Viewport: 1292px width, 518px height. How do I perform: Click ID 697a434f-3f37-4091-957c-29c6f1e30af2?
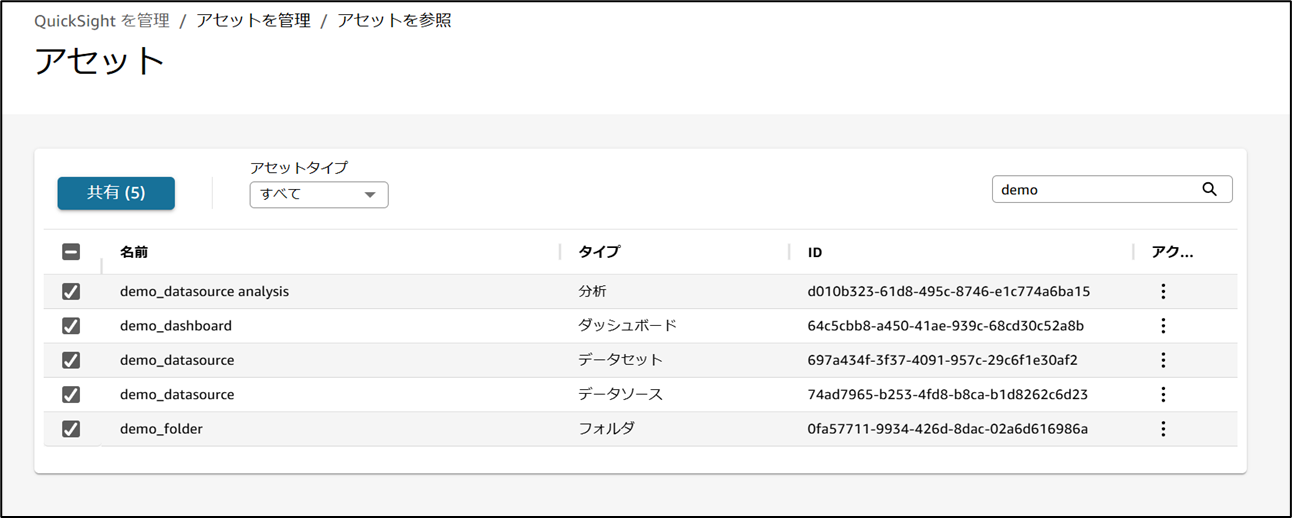(943, 360)
